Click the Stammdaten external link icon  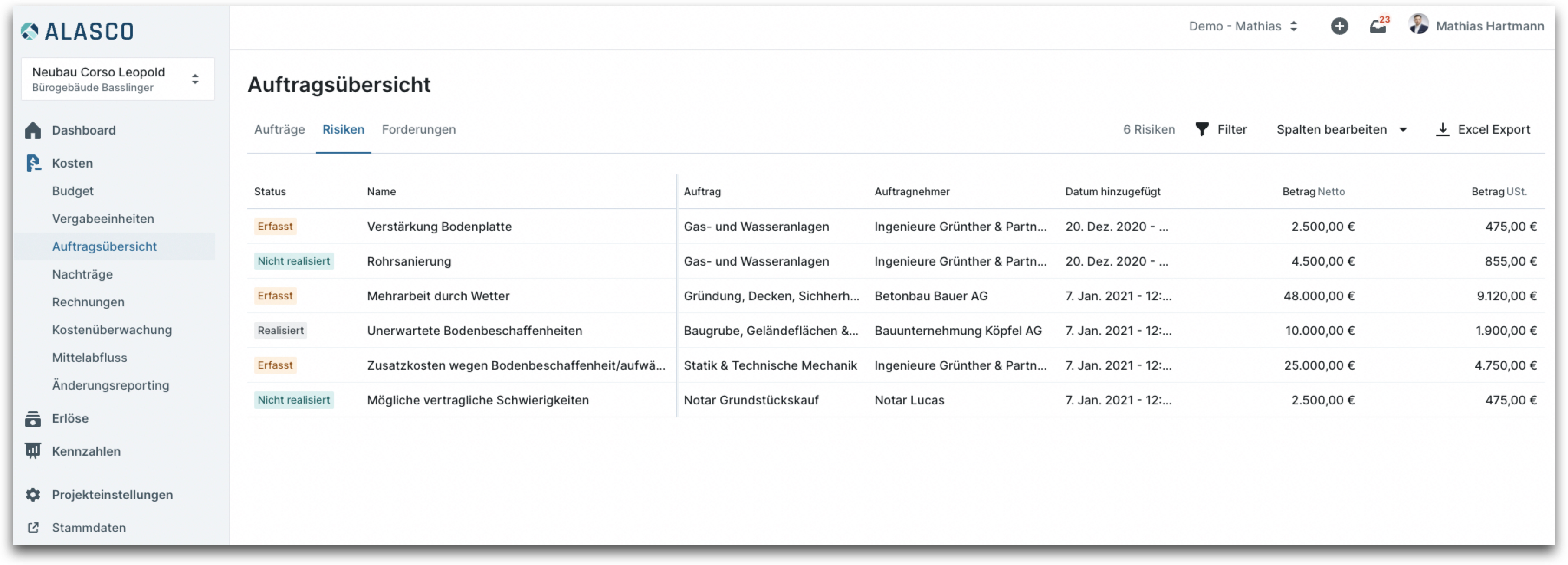click(x=33, y=528)
